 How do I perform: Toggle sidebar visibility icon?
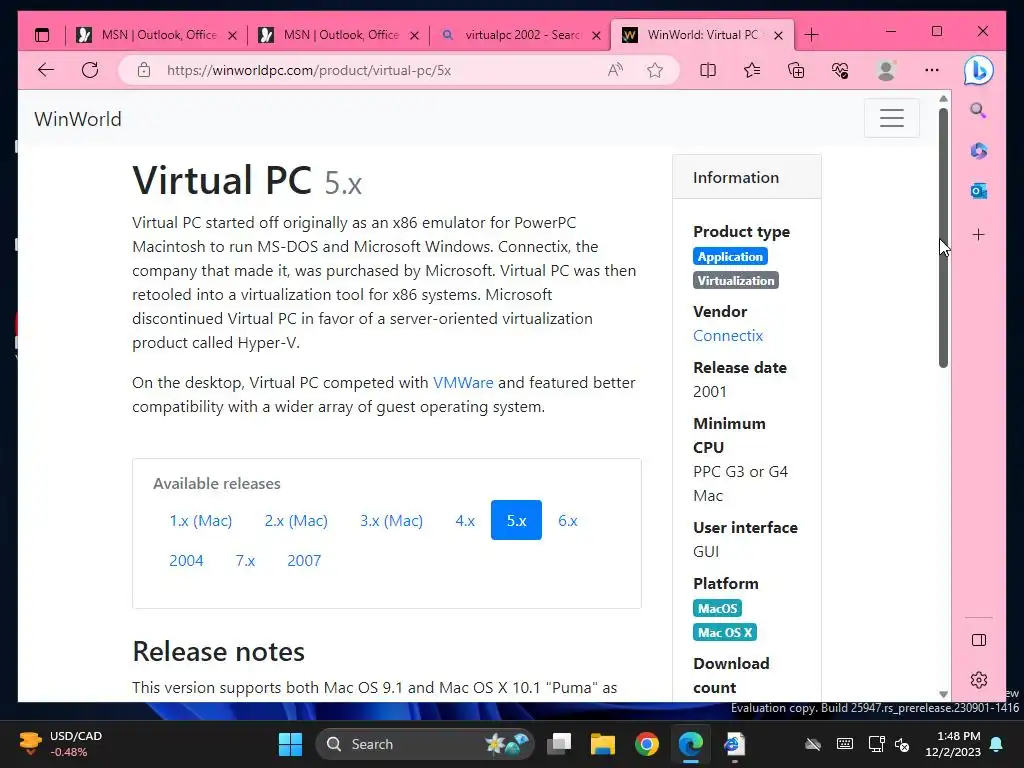coord(979,640)
